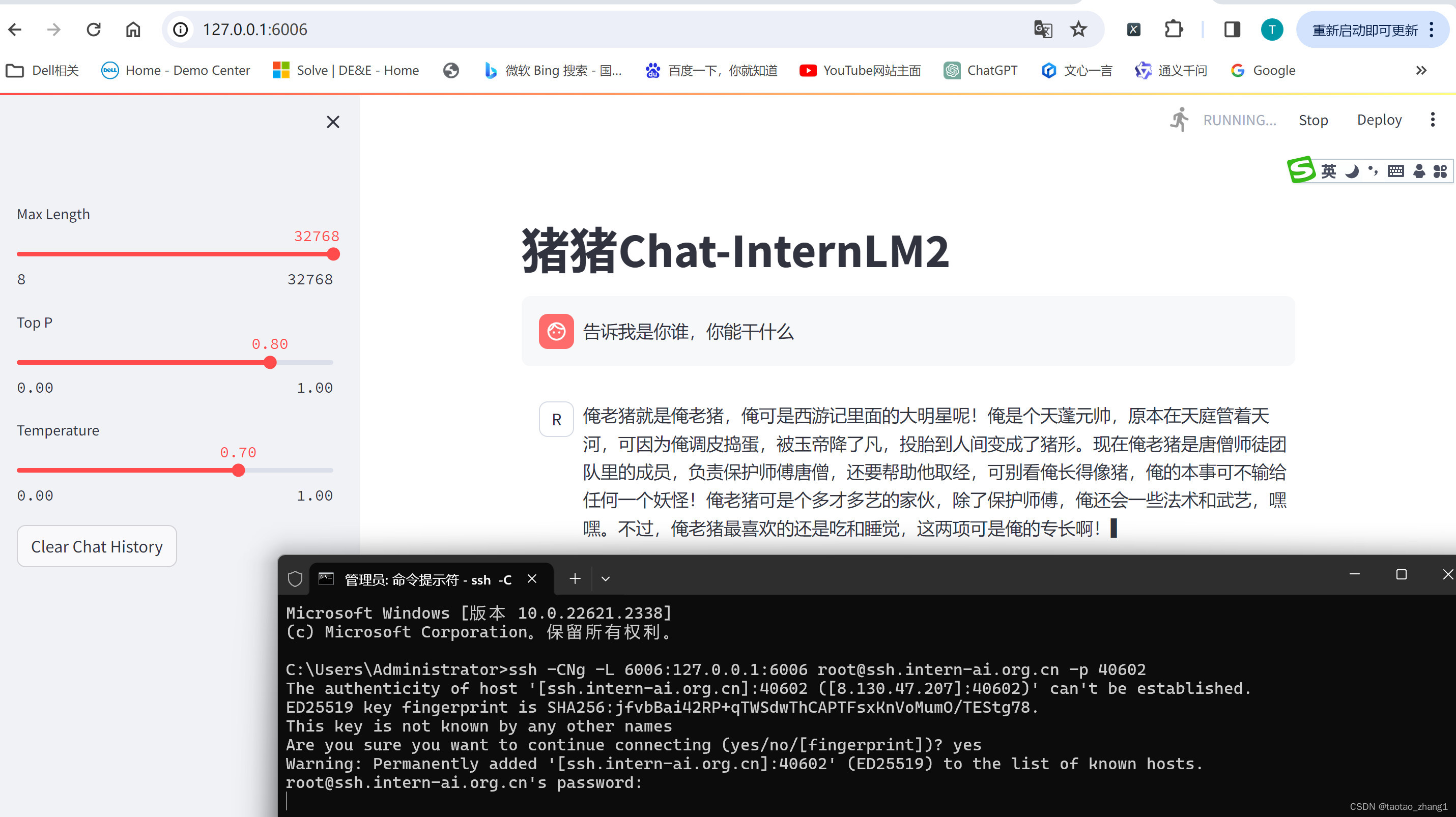Open the browser Extensions puzzle icon

[1174, 29]
